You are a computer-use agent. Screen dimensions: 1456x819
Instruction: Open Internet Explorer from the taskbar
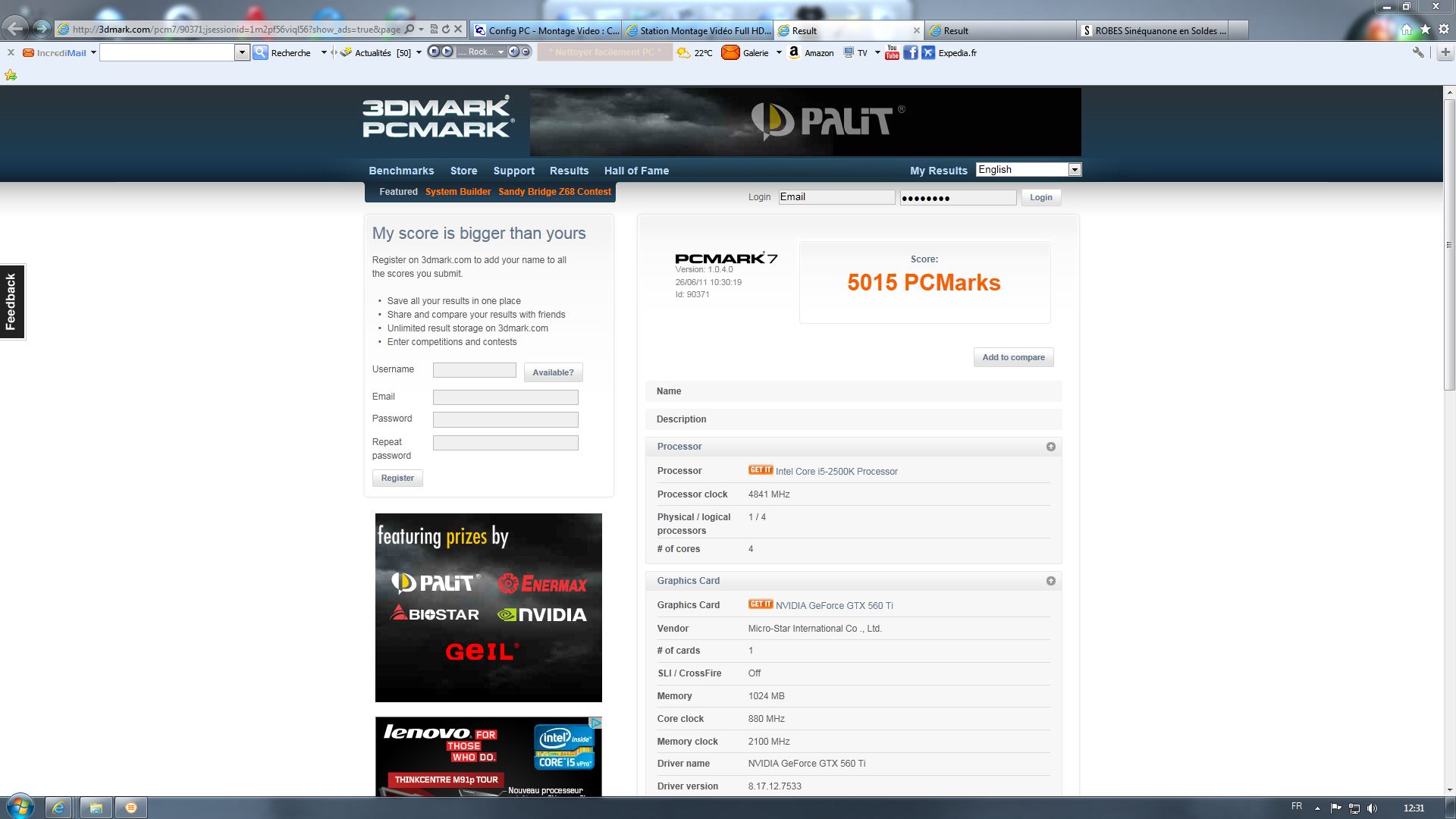pos(58,807)
